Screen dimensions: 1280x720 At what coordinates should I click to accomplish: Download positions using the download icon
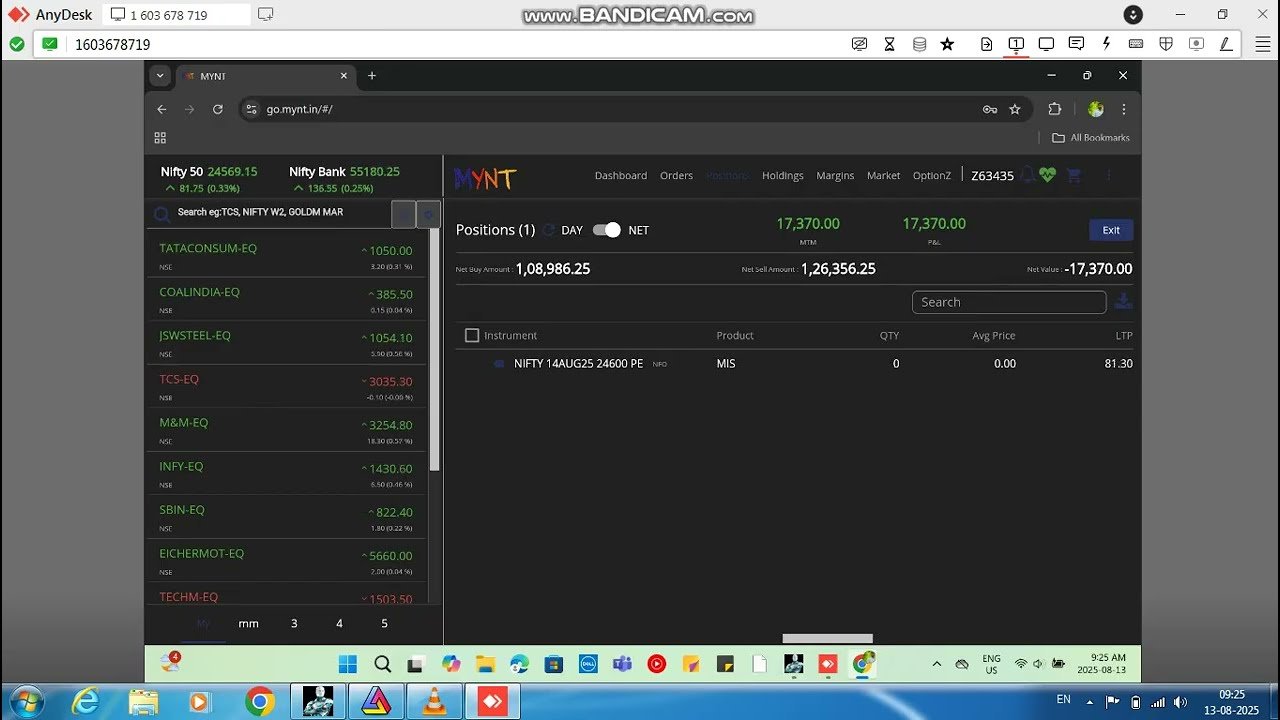click(1123, 300)
